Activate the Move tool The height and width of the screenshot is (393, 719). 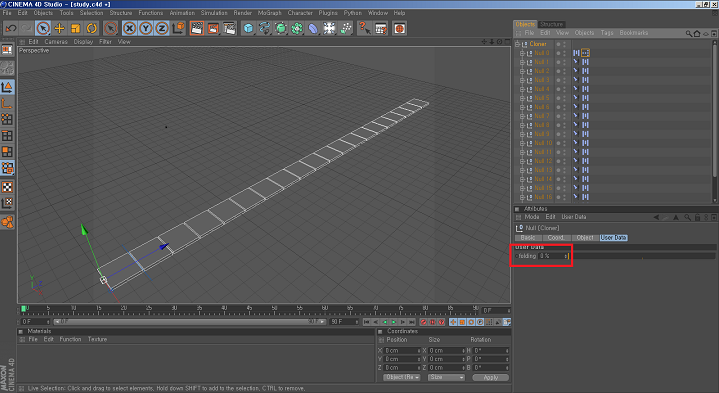tap(60, 28)
